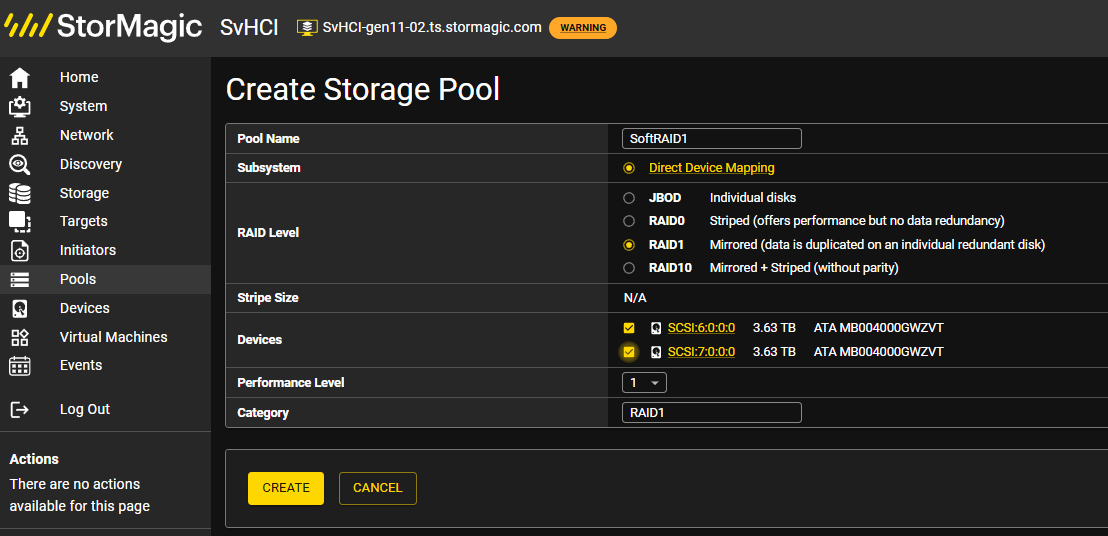Select the Direct Device Mapping radio button
The image size is (1108, 536).
coord(629,168)
